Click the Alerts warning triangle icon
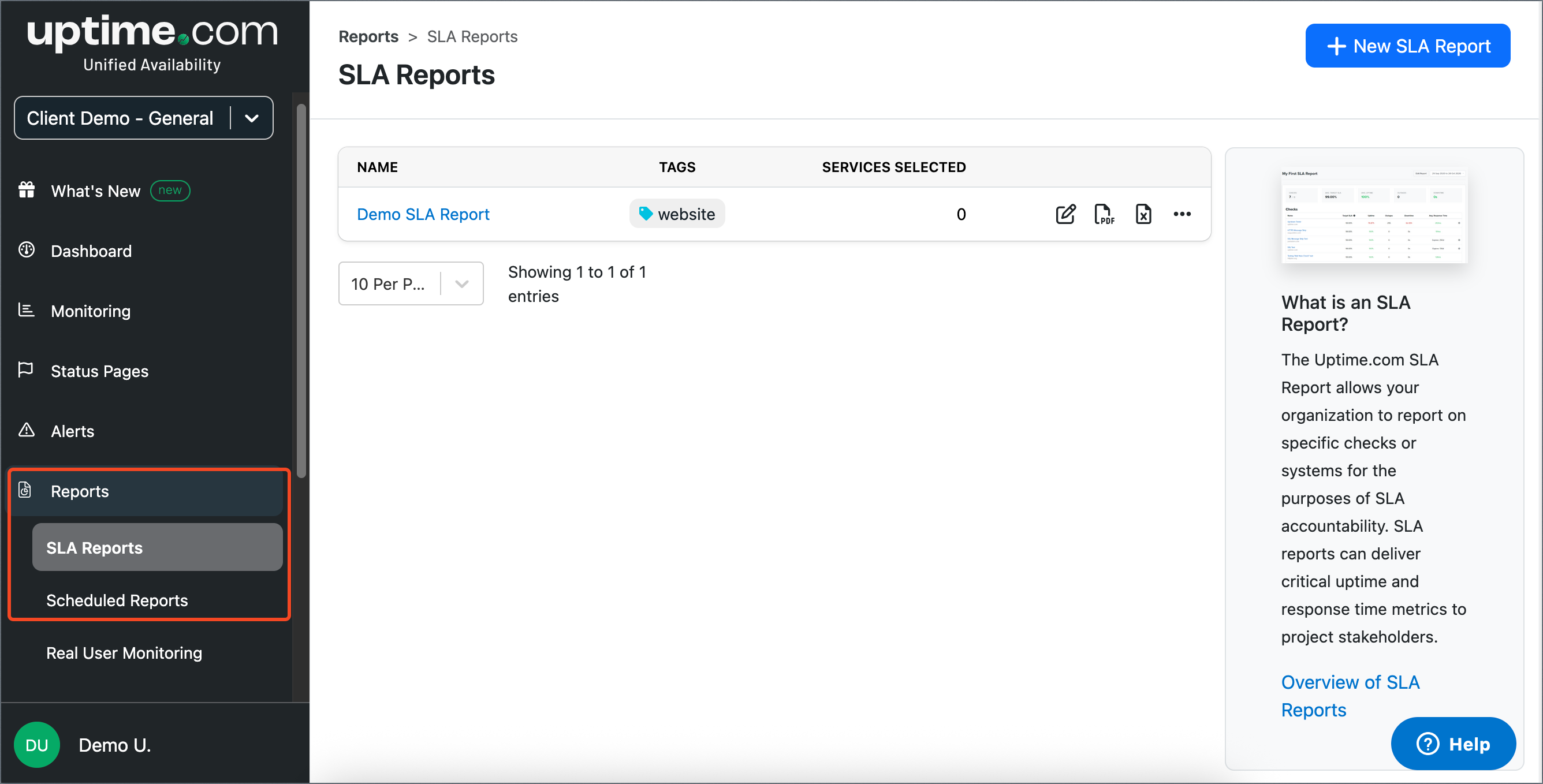Viewport: 1543px width, 784px height. tap(27, 430)
